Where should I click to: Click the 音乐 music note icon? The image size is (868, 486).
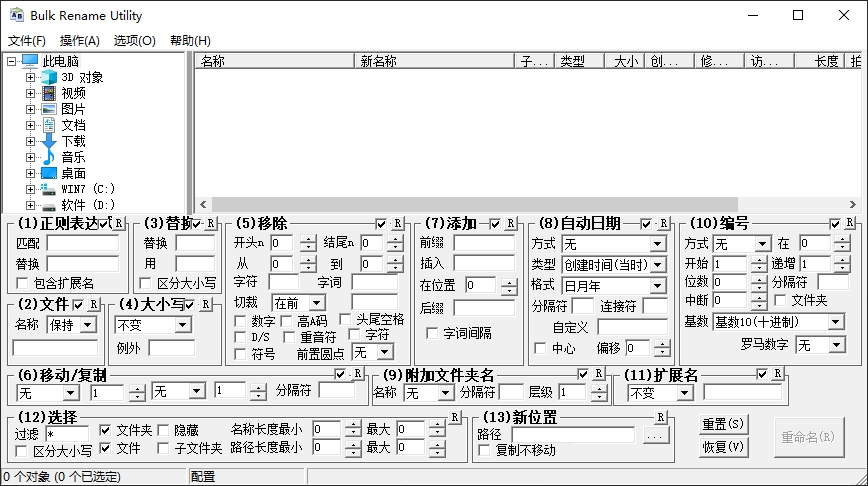click(49, 157)
